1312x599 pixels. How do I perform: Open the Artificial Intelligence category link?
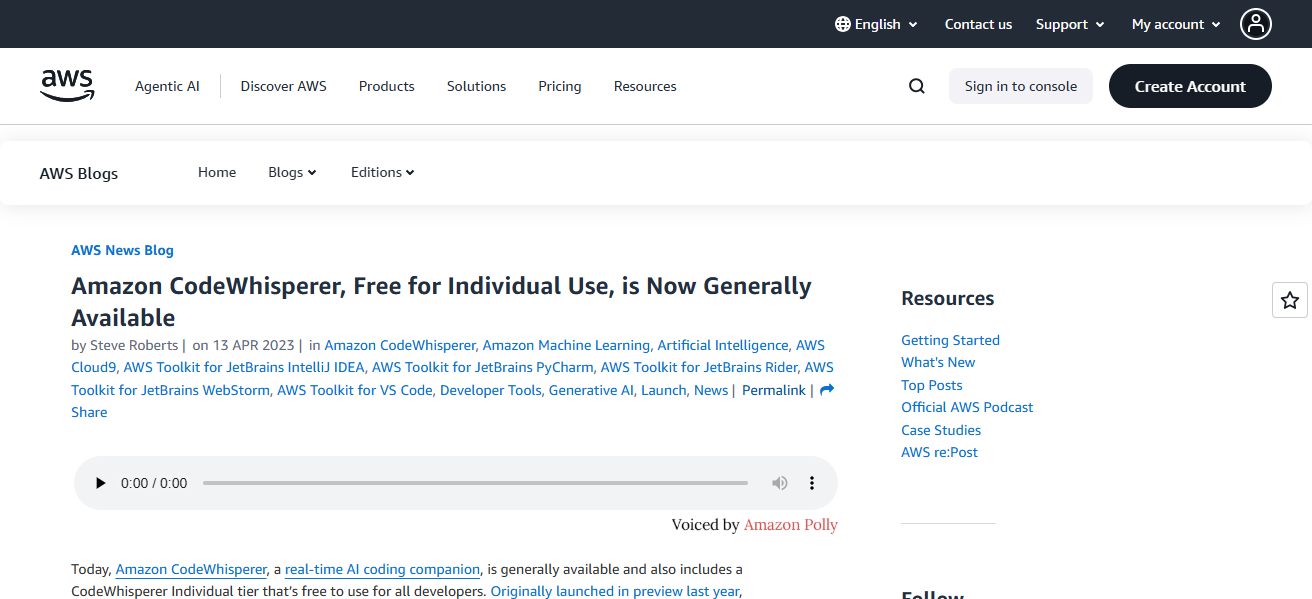(x=722, y=345)
